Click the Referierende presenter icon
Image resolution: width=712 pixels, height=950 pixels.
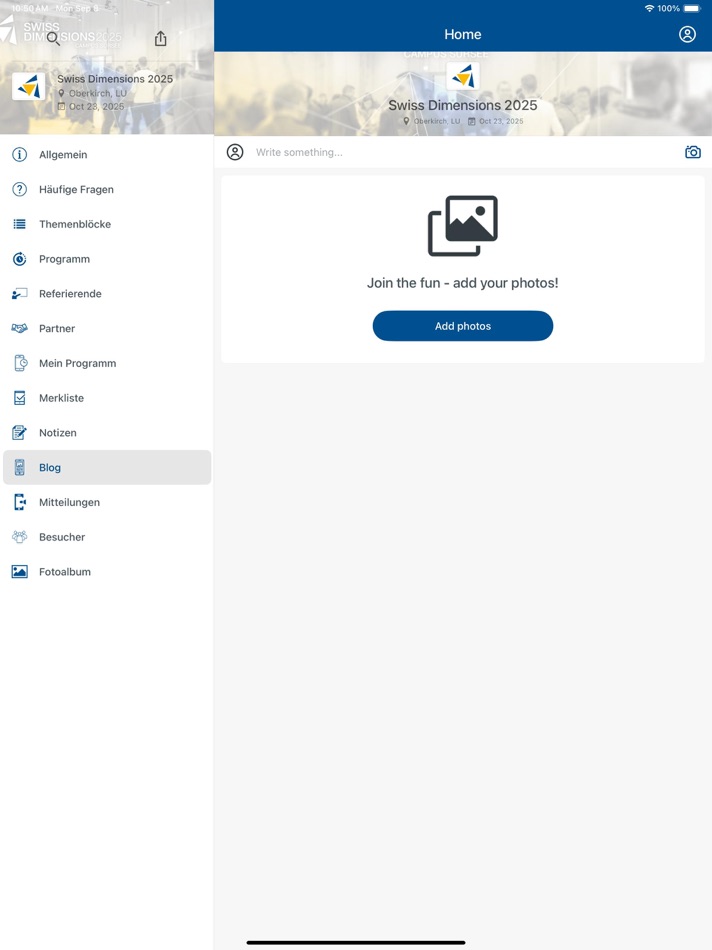tap(19, 294)
